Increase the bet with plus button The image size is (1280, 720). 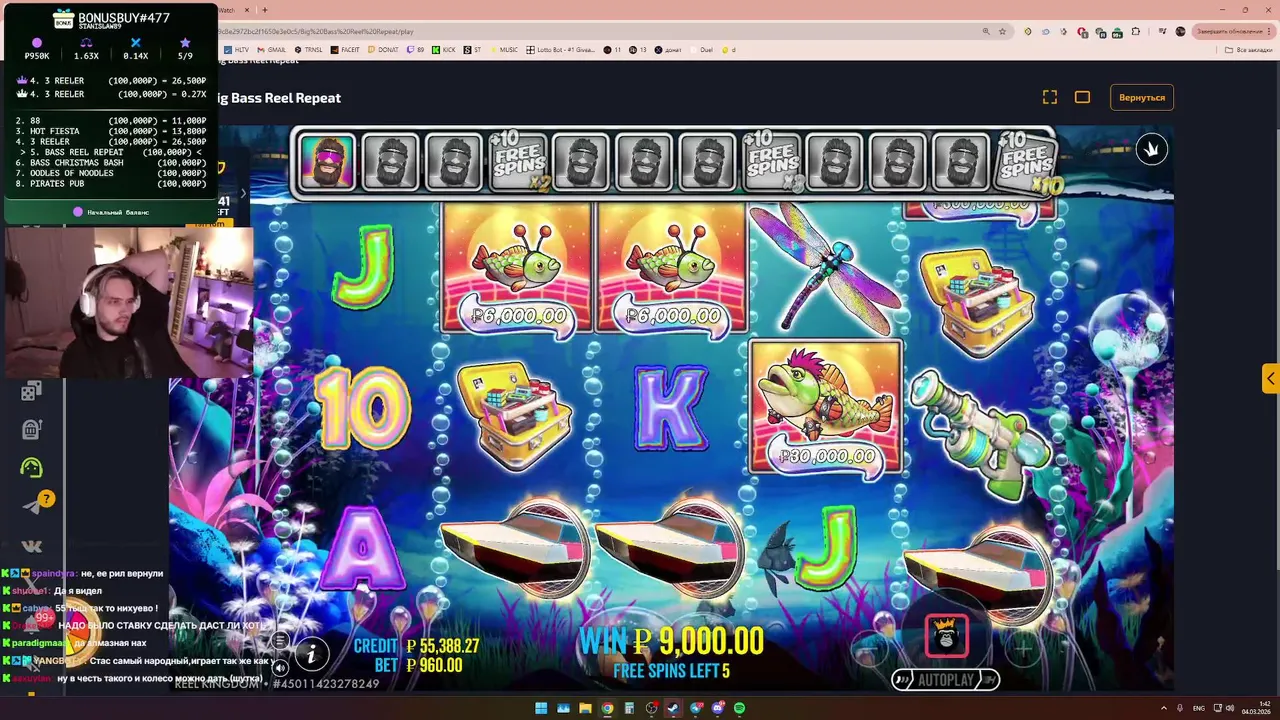[1022, 648]
